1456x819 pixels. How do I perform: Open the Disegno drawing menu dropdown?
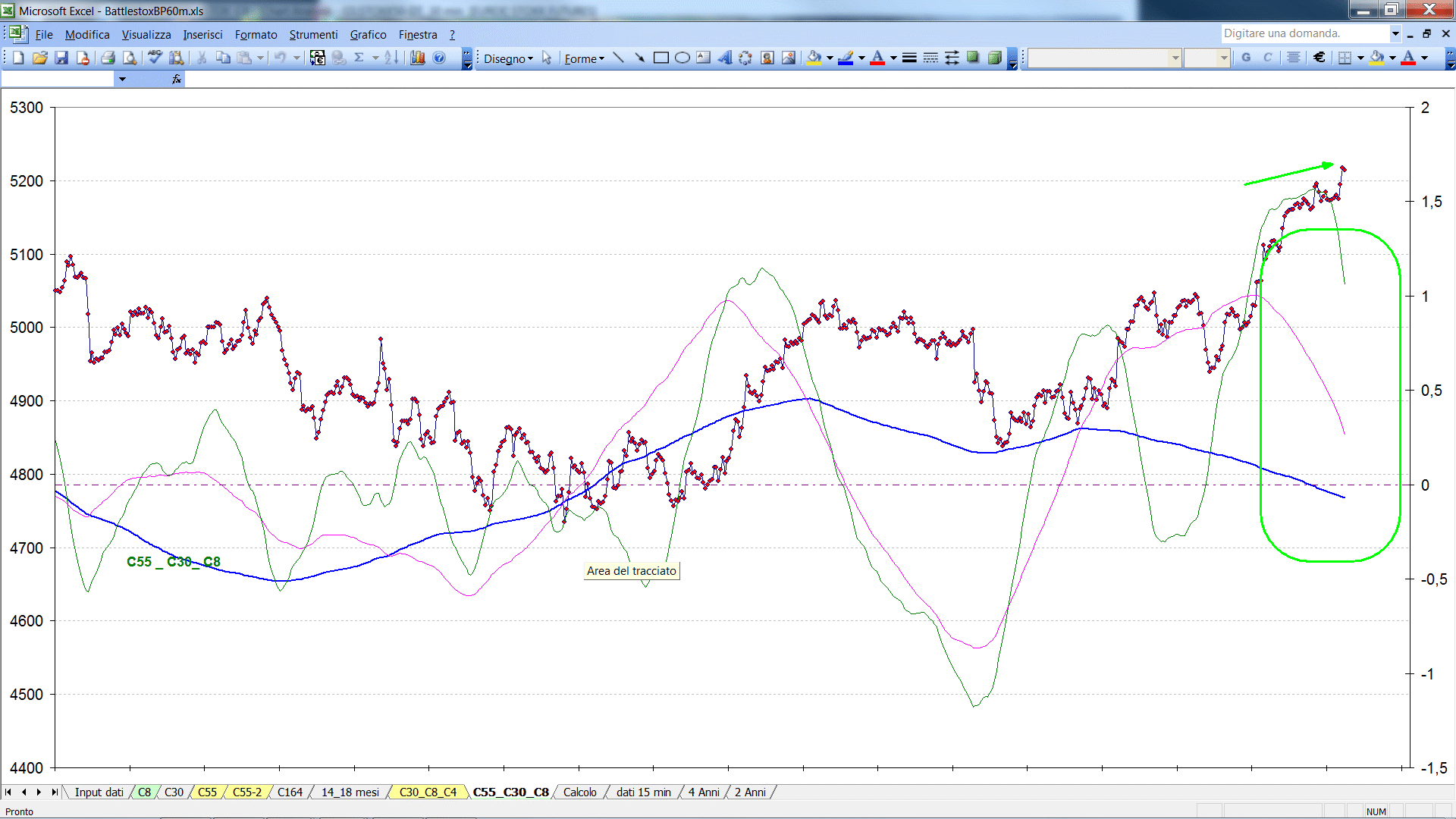(x=508, y=58)
